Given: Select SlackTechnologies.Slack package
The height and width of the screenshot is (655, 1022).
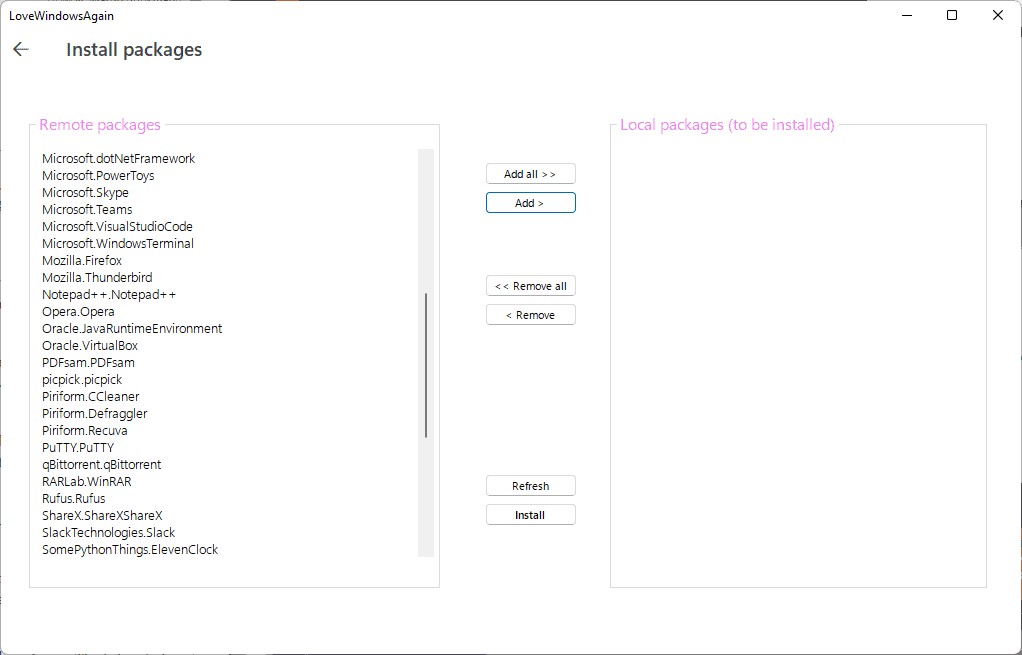Looking at the screenshot, I should tap(108, 532).
